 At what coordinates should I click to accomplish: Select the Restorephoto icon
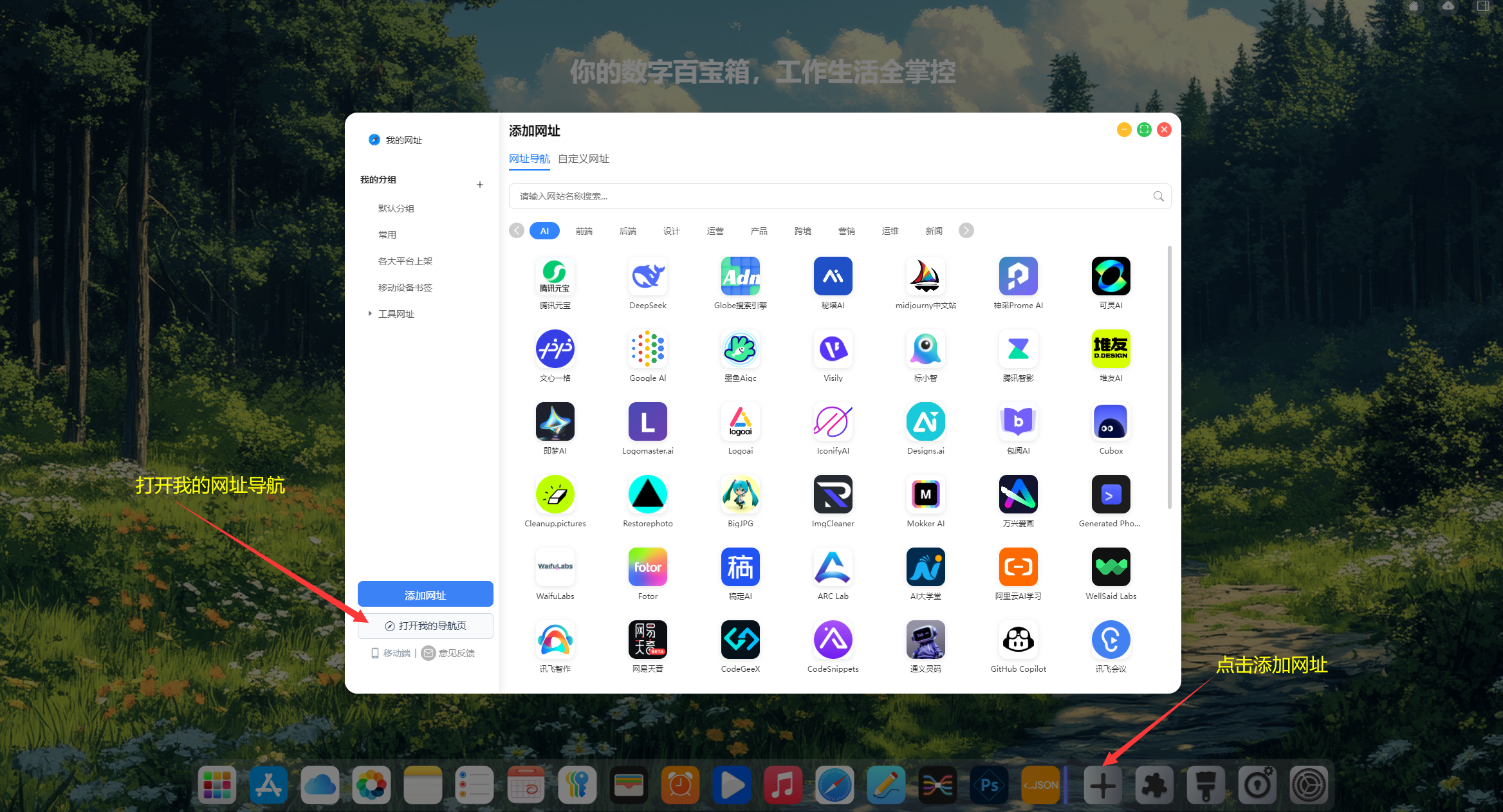pyautogui.click(x=647, y=494)
